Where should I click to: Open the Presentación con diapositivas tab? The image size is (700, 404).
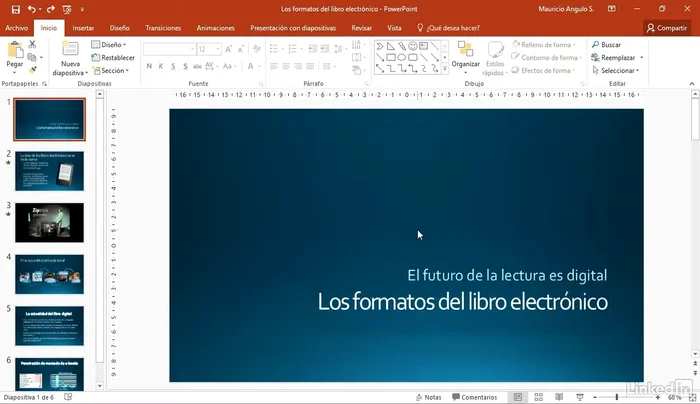coord(293,28)
